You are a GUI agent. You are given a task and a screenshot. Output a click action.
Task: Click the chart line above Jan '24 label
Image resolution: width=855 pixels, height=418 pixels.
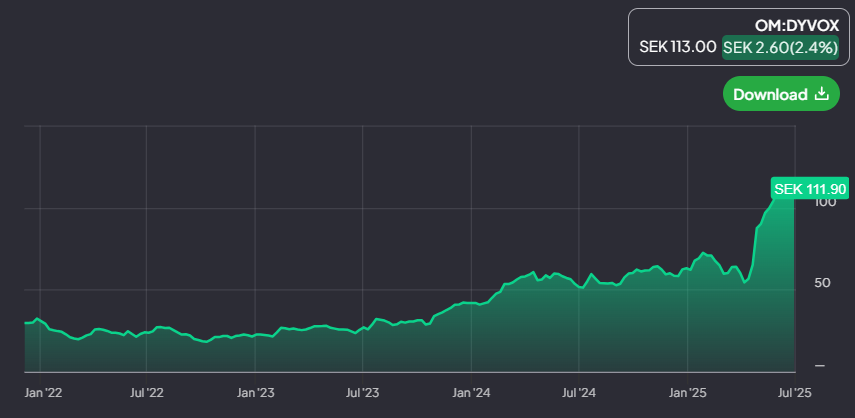(x=470, y=303)
